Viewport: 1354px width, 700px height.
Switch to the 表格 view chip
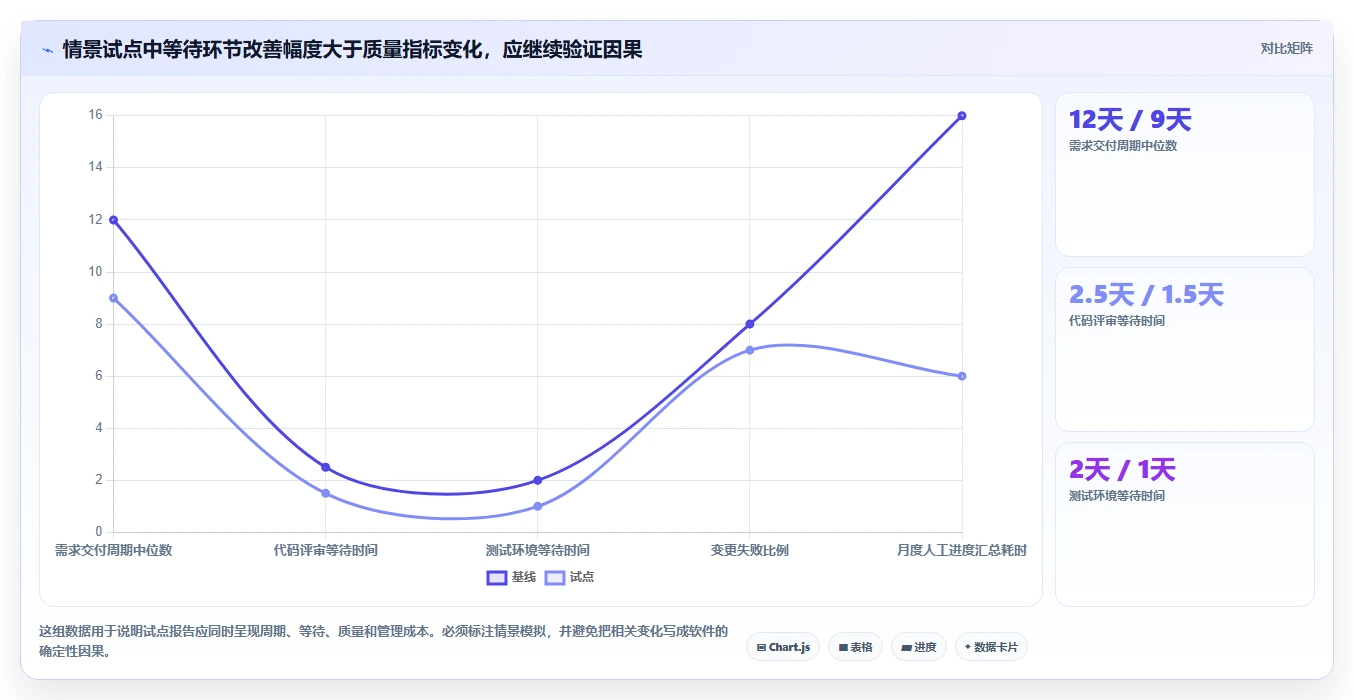click(855, 647)
